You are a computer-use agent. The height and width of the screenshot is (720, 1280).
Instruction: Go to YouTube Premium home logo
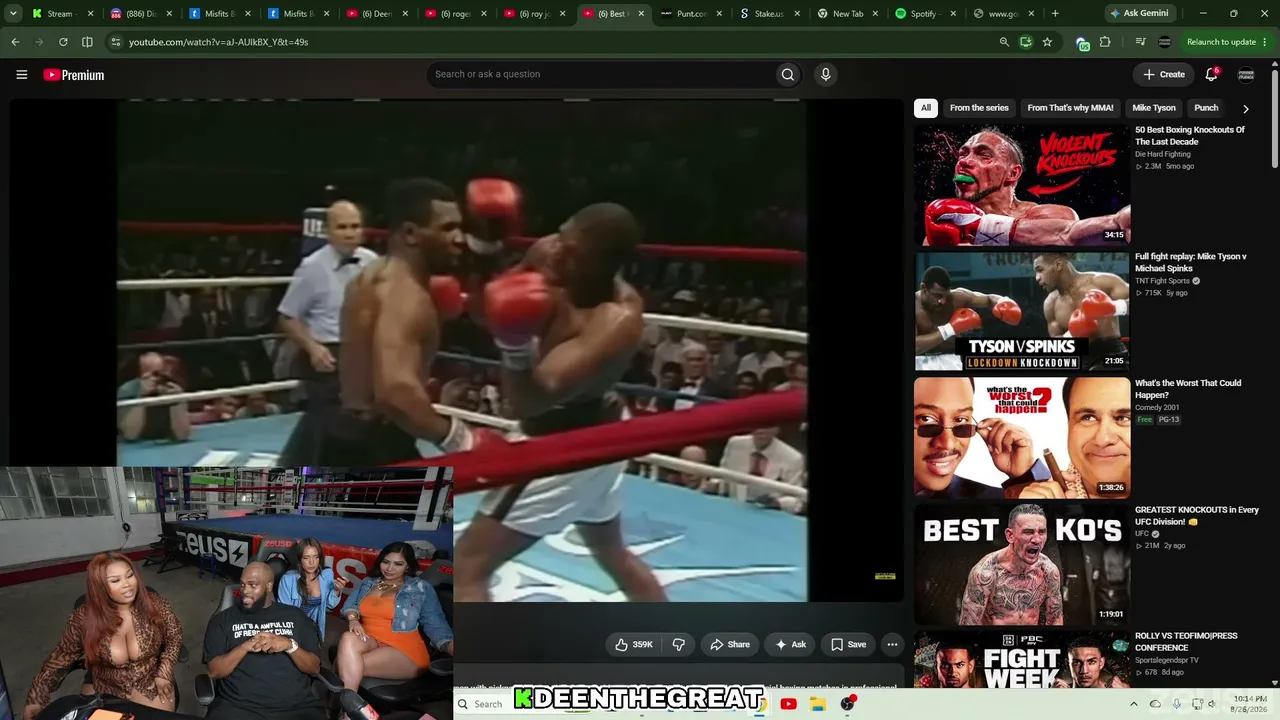point(74,75)
